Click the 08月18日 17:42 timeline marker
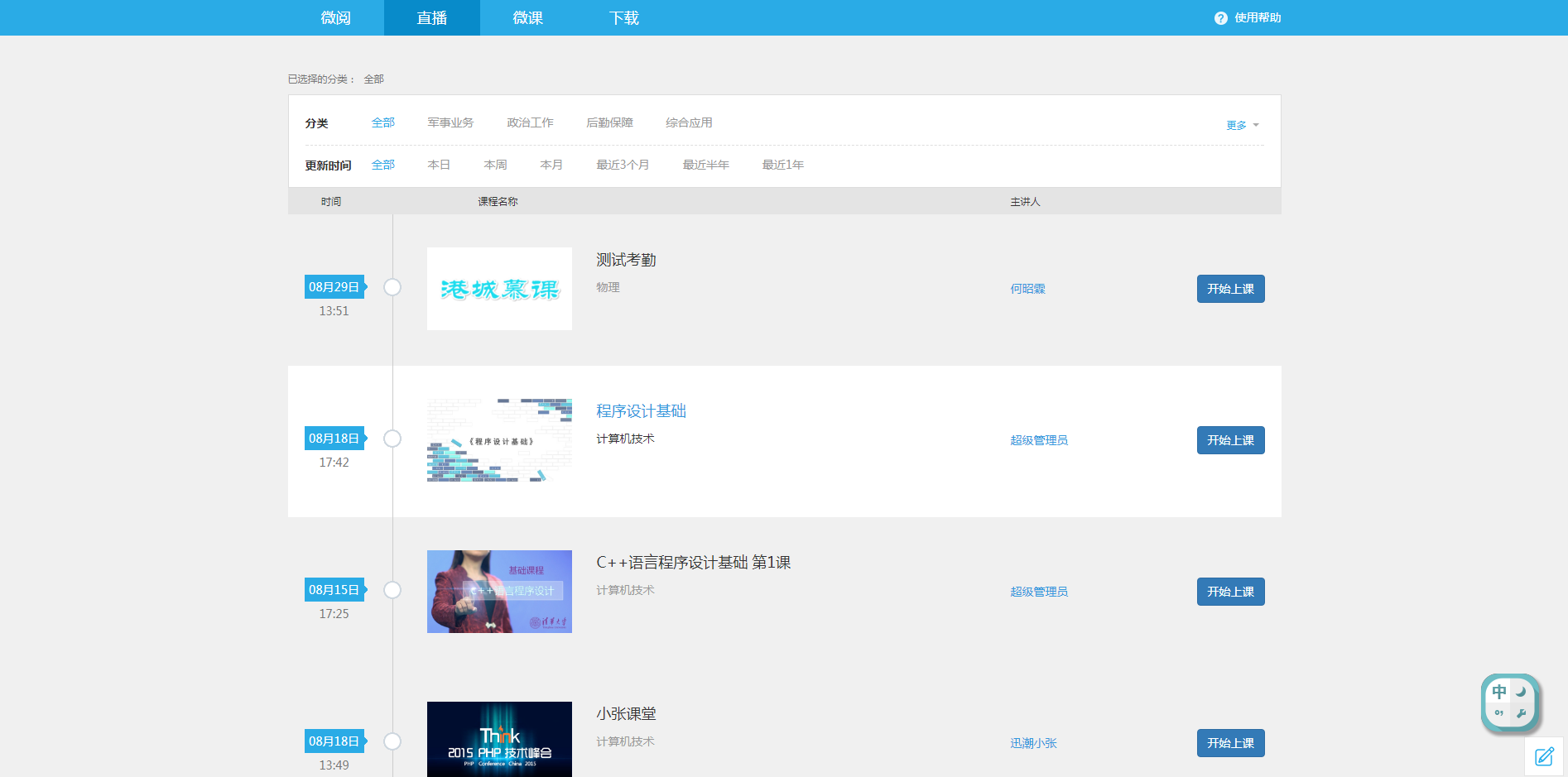Screen dimensions: 1568x777 tap(392, 439)
